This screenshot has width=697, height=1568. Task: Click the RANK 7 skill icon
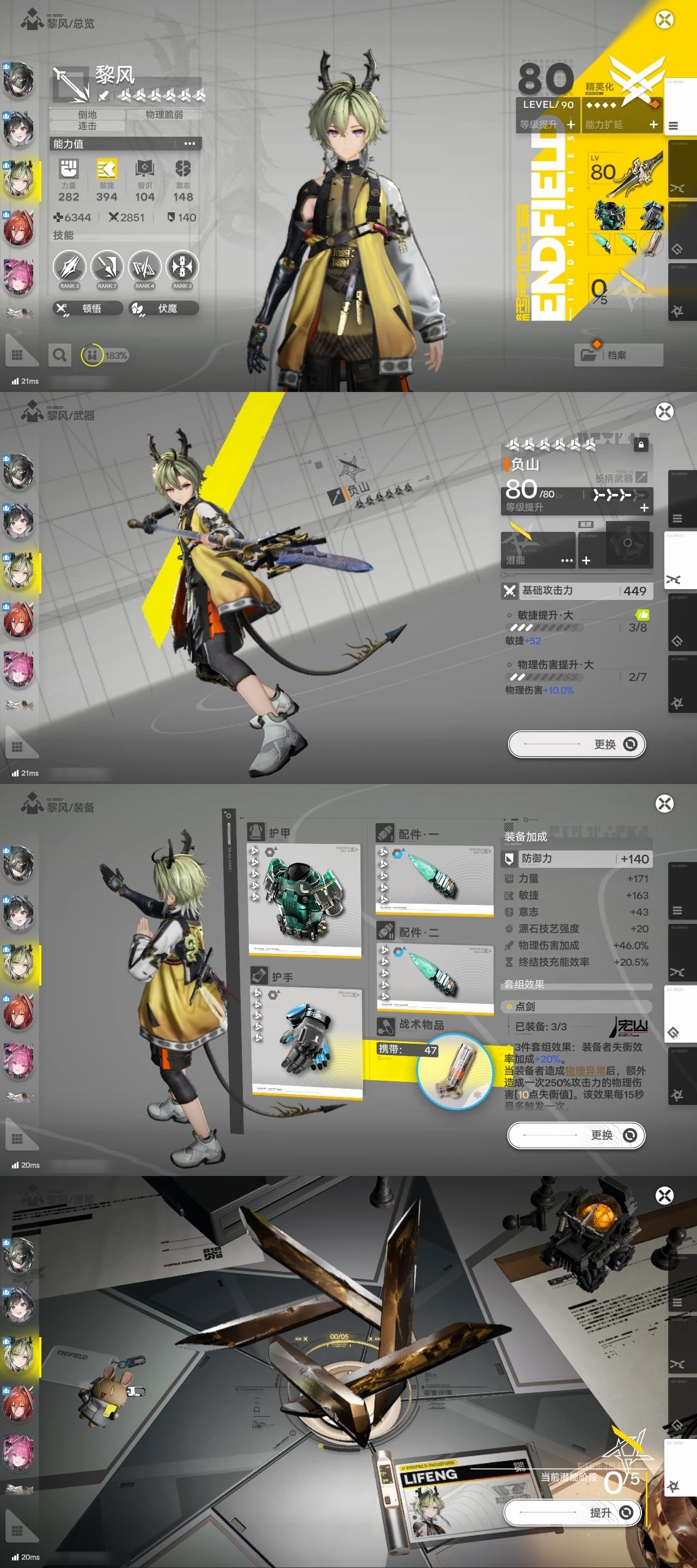coord(107,267)
